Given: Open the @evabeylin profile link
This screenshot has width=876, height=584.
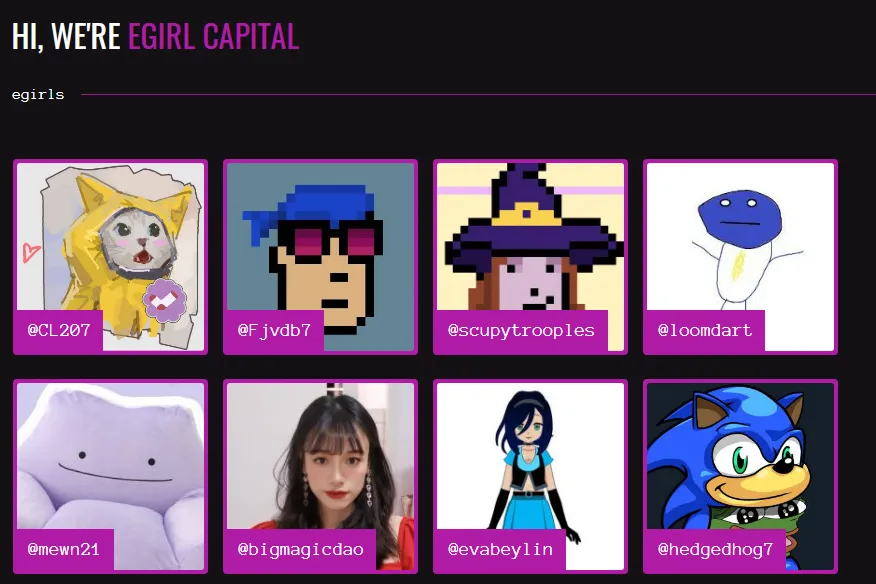Looking at the screenshot, I should tap(501, 549).
